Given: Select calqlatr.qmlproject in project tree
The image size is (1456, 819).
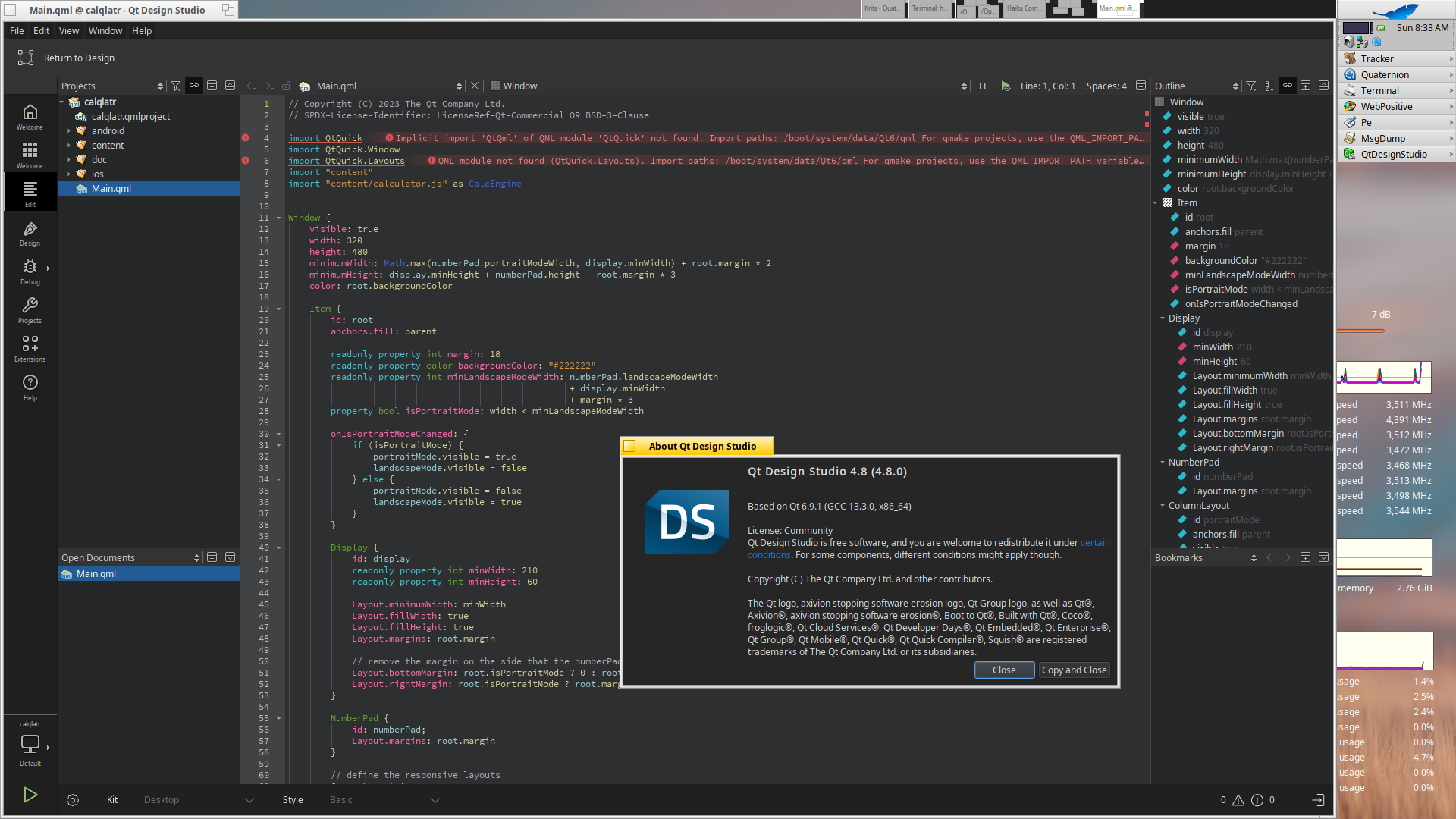Looking at the screenshot, I should (x=130, y=117).
